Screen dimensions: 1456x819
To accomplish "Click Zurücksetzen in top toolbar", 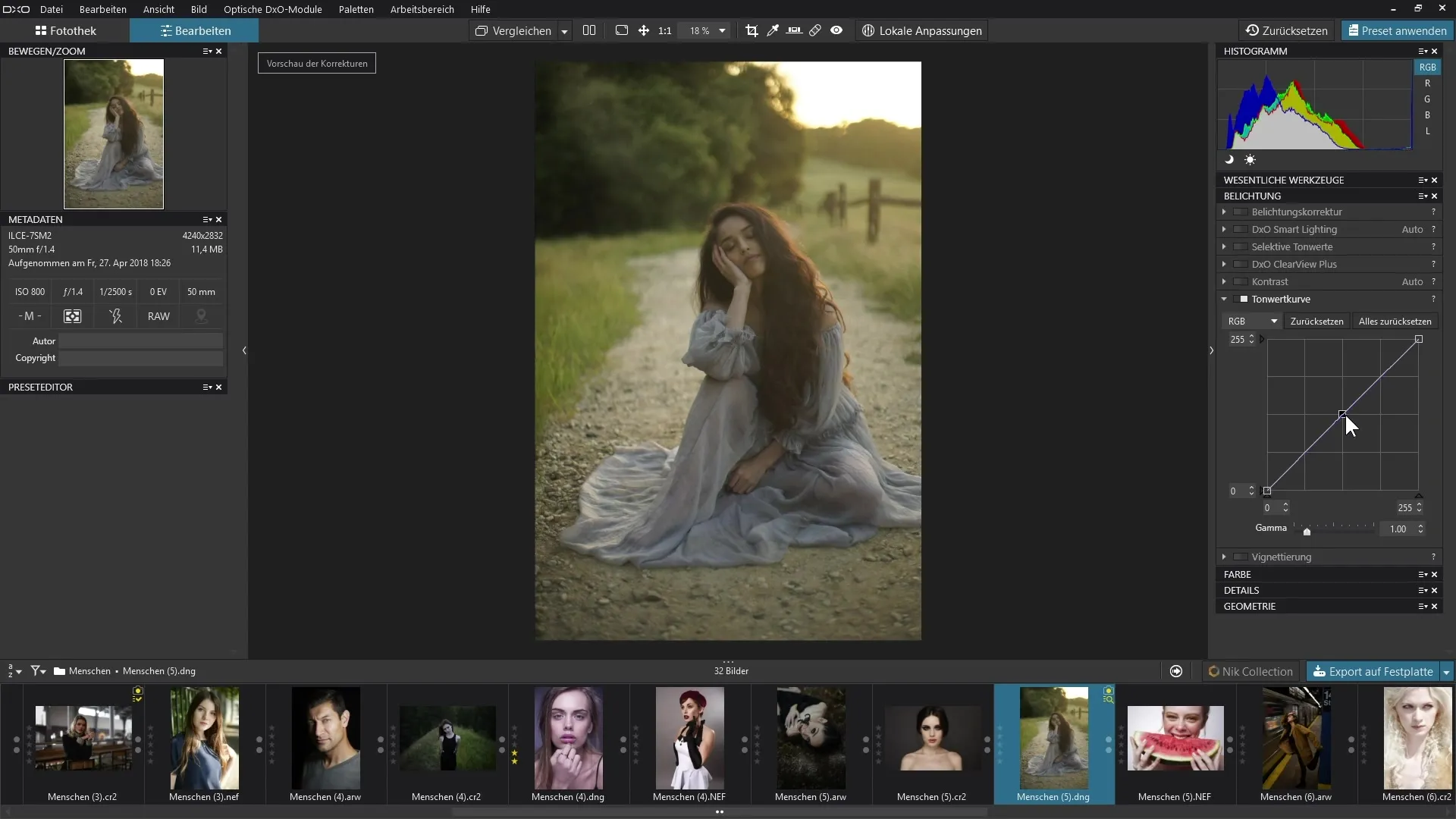I will (x=1287, y=31).
